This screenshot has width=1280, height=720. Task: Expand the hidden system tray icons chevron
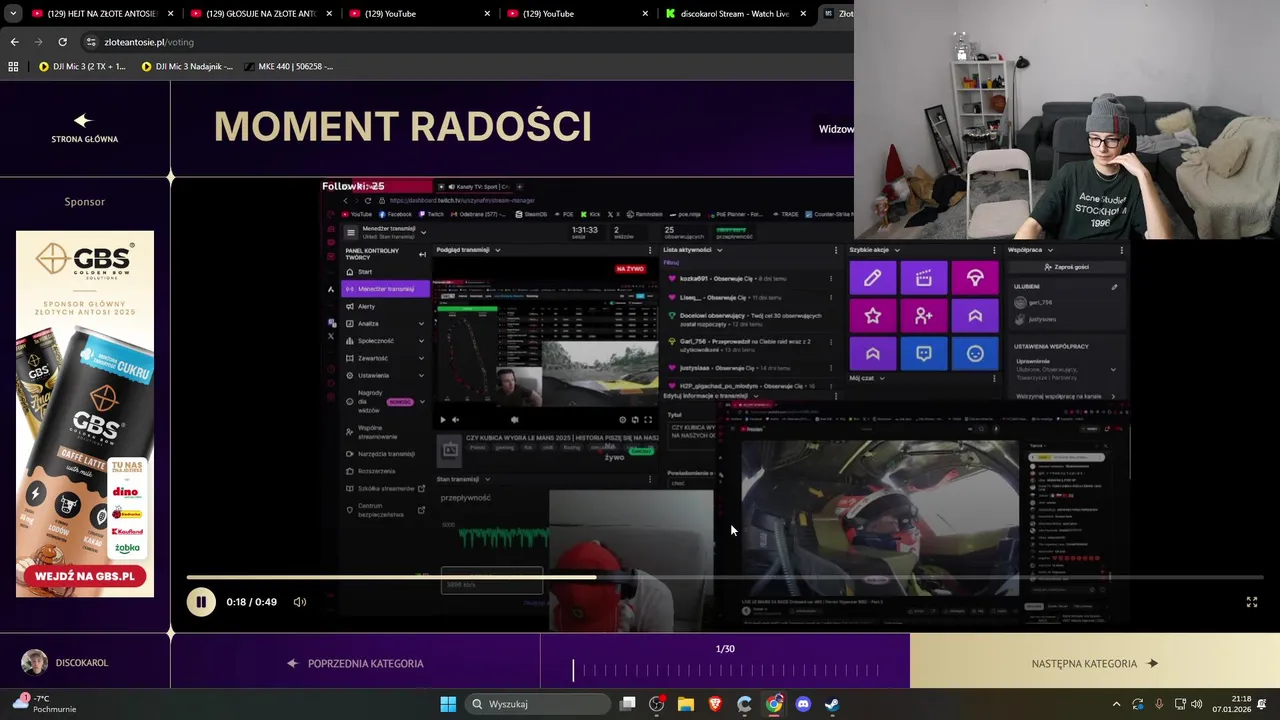click(x=1116, y=704)
